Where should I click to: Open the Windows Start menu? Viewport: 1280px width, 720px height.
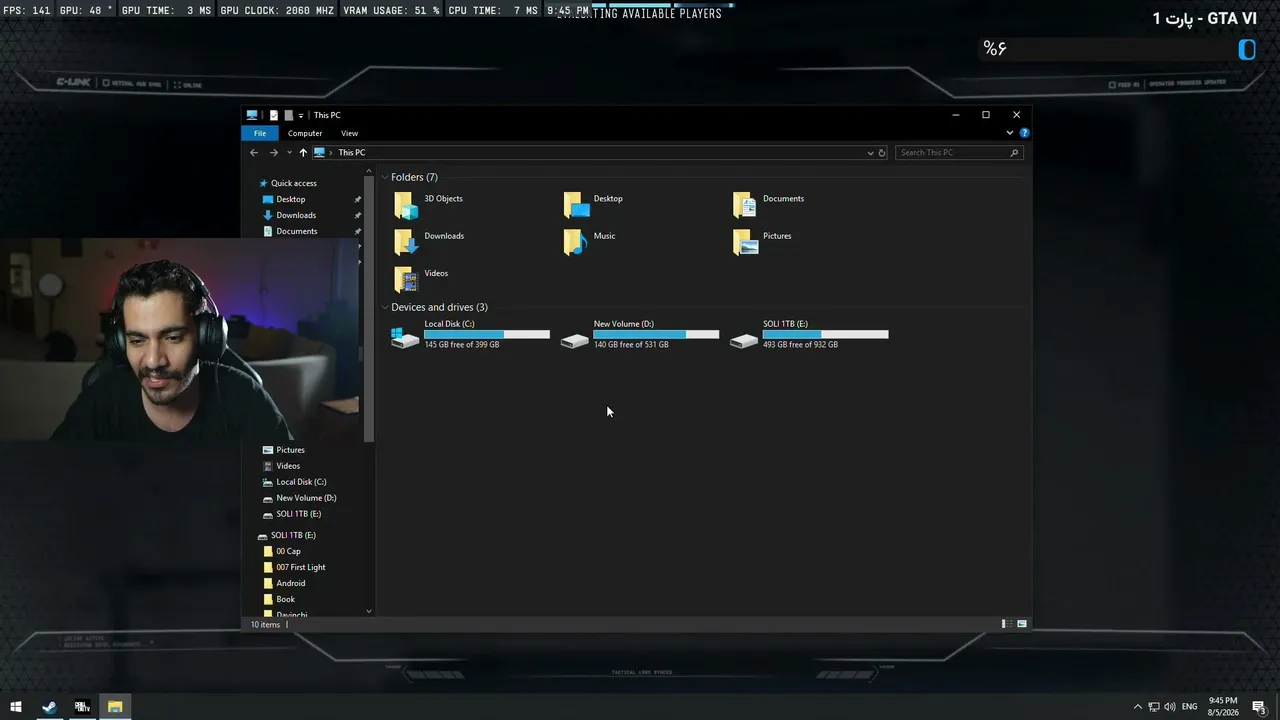coord(16,707)
